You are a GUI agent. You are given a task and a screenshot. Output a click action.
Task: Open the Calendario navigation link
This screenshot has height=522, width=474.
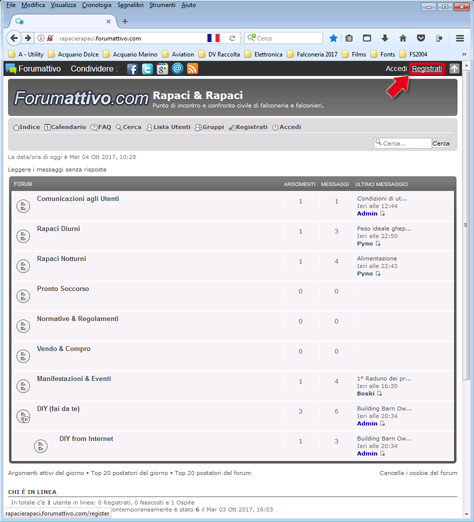[x=65, y=127]
